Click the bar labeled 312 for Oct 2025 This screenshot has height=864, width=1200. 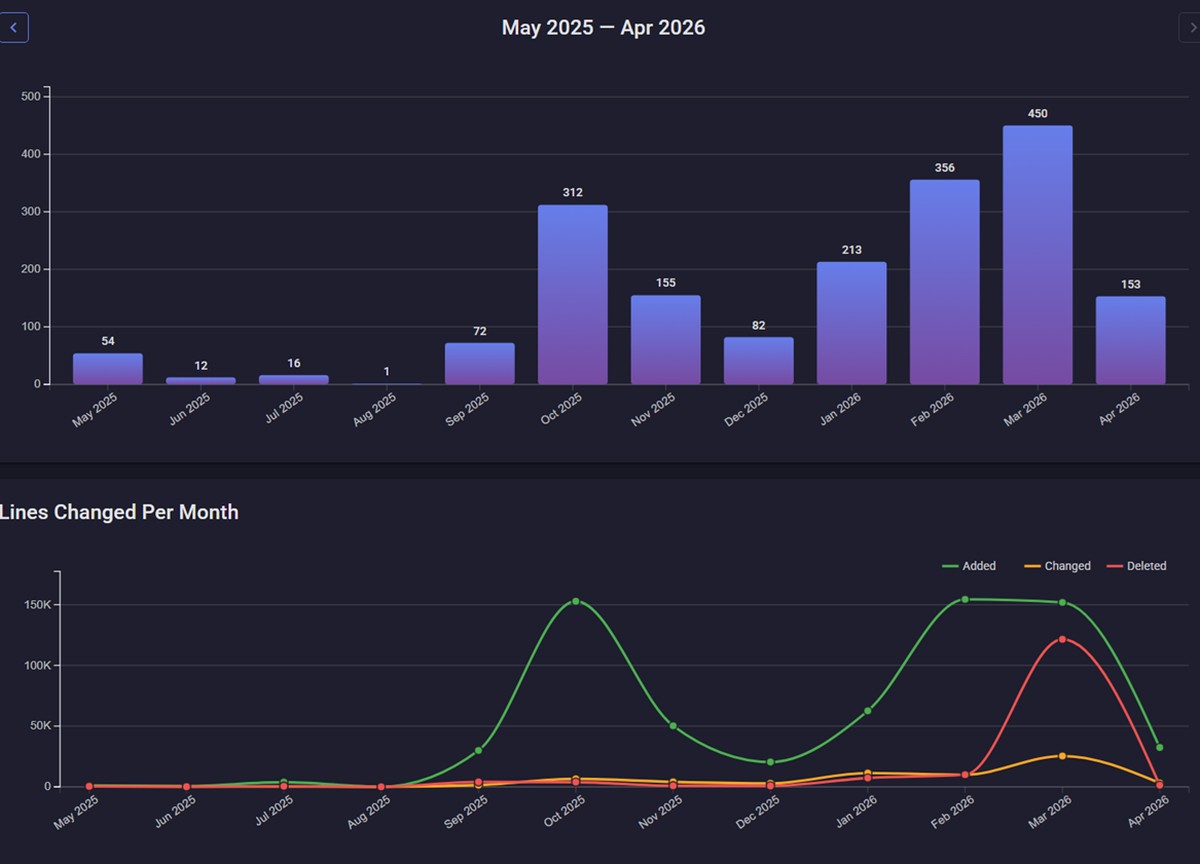point(571,295)
